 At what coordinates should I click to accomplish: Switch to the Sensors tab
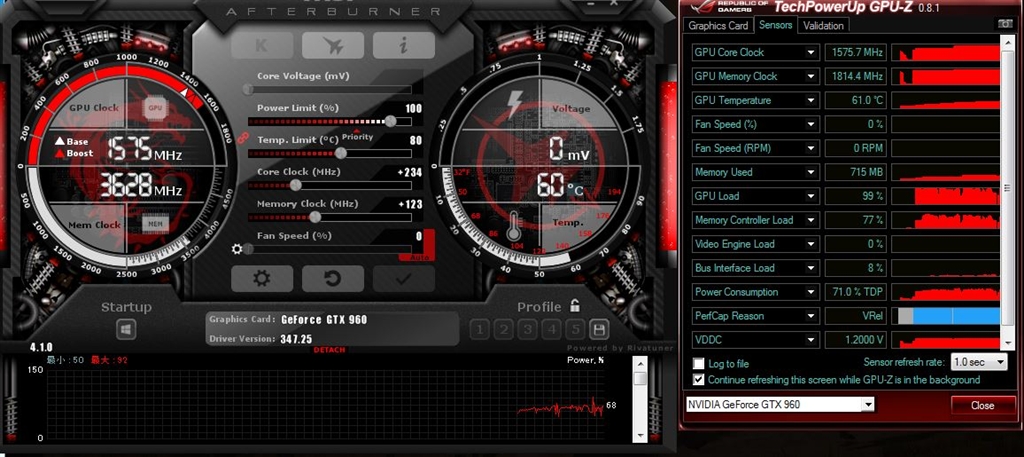click(776, 25)
